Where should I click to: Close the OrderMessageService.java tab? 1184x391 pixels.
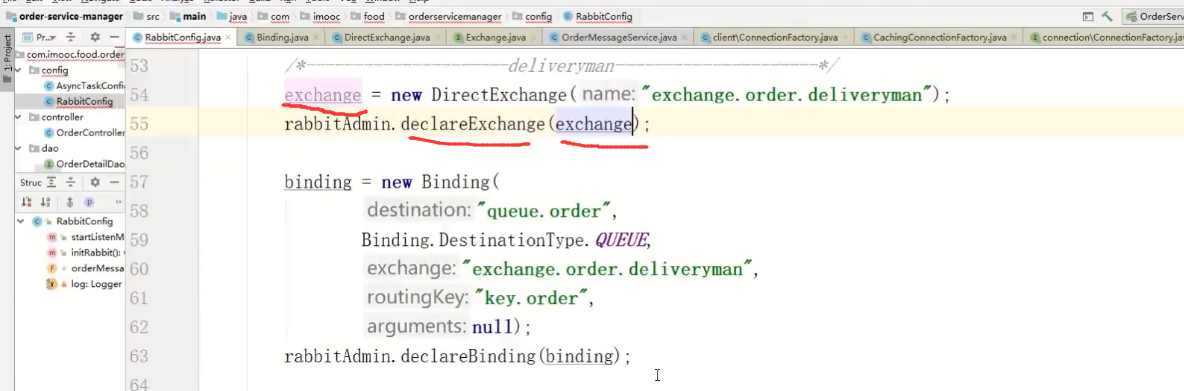click(683, 36)
